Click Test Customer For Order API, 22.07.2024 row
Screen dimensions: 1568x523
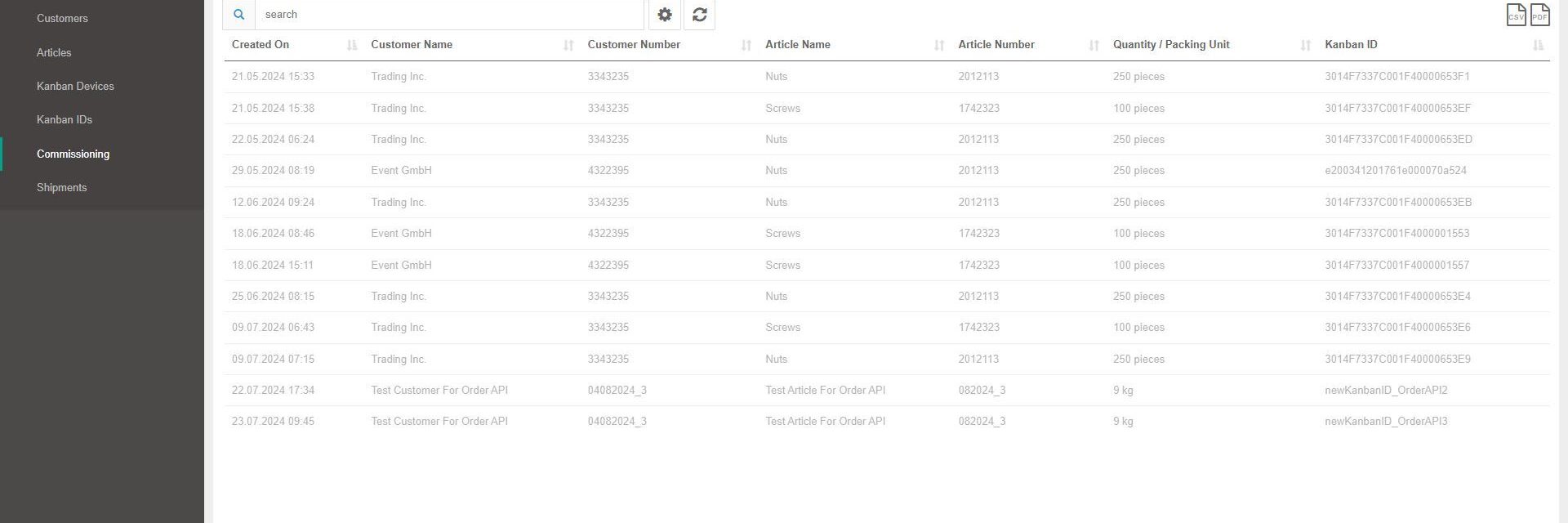(x=439, y=390)
